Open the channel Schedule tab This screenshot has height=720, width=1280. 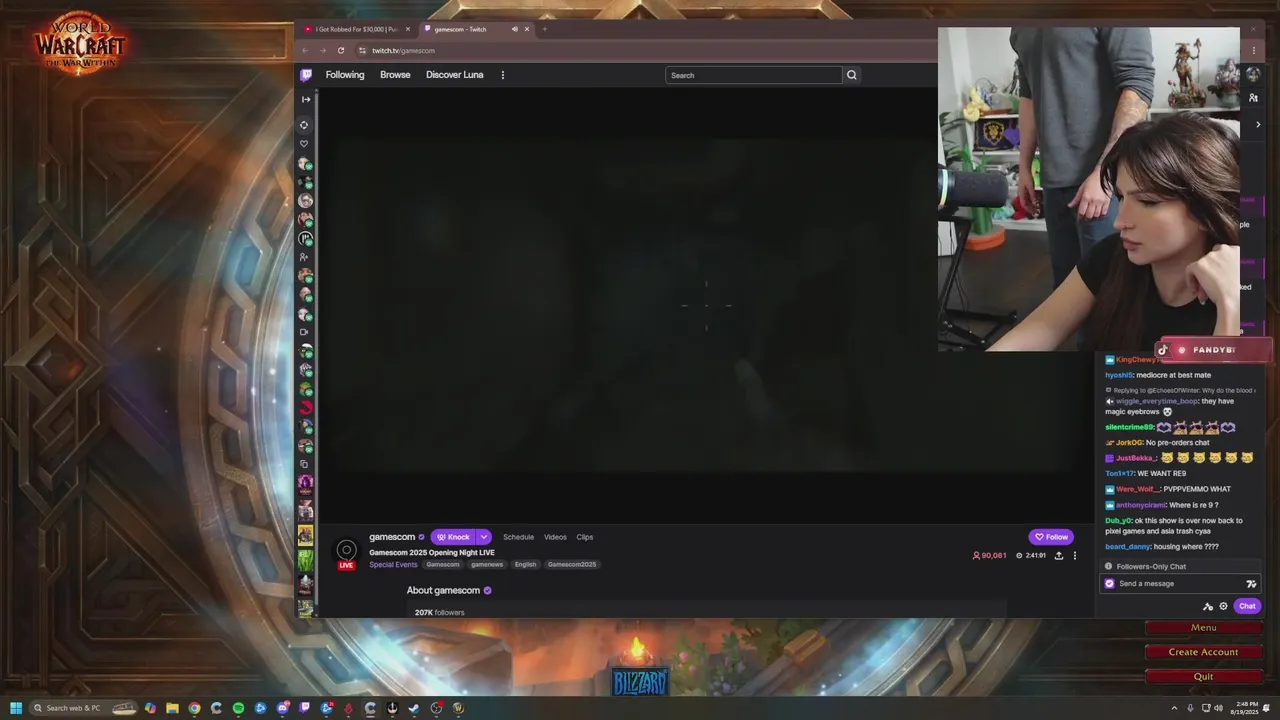(x=518, y=537)
